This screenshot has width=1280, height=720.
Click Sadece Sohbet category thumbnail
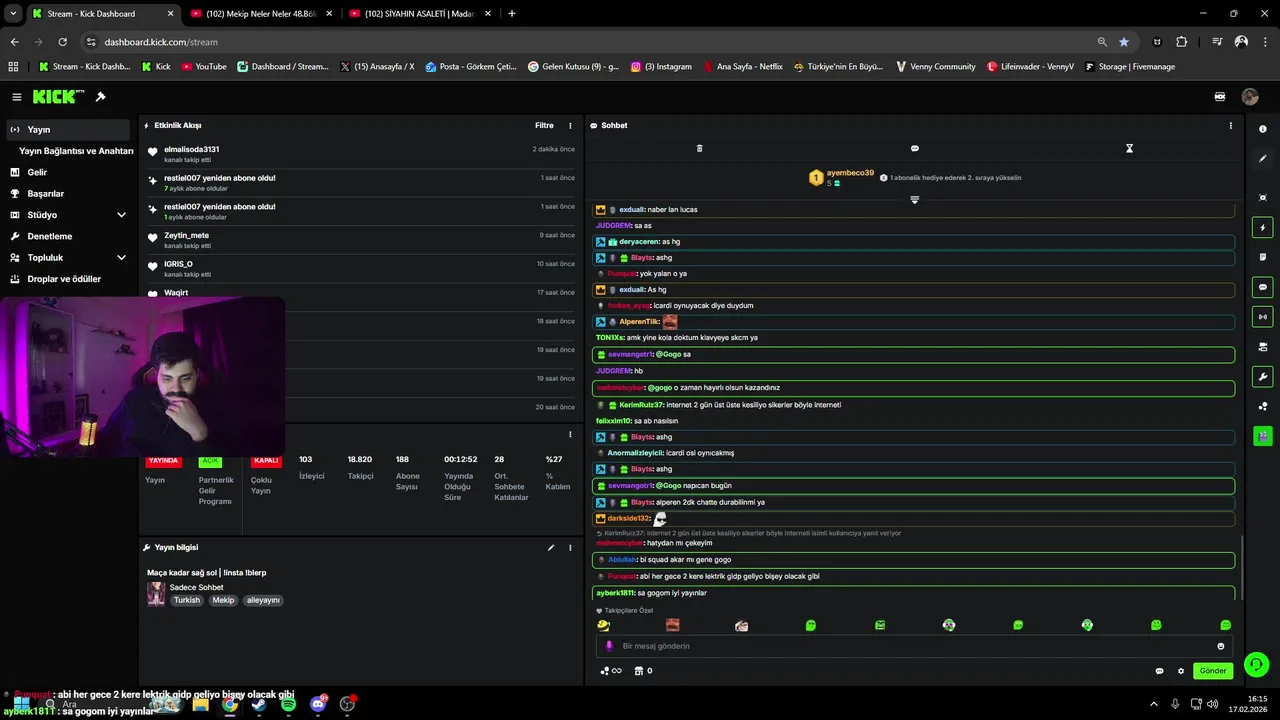156,594
